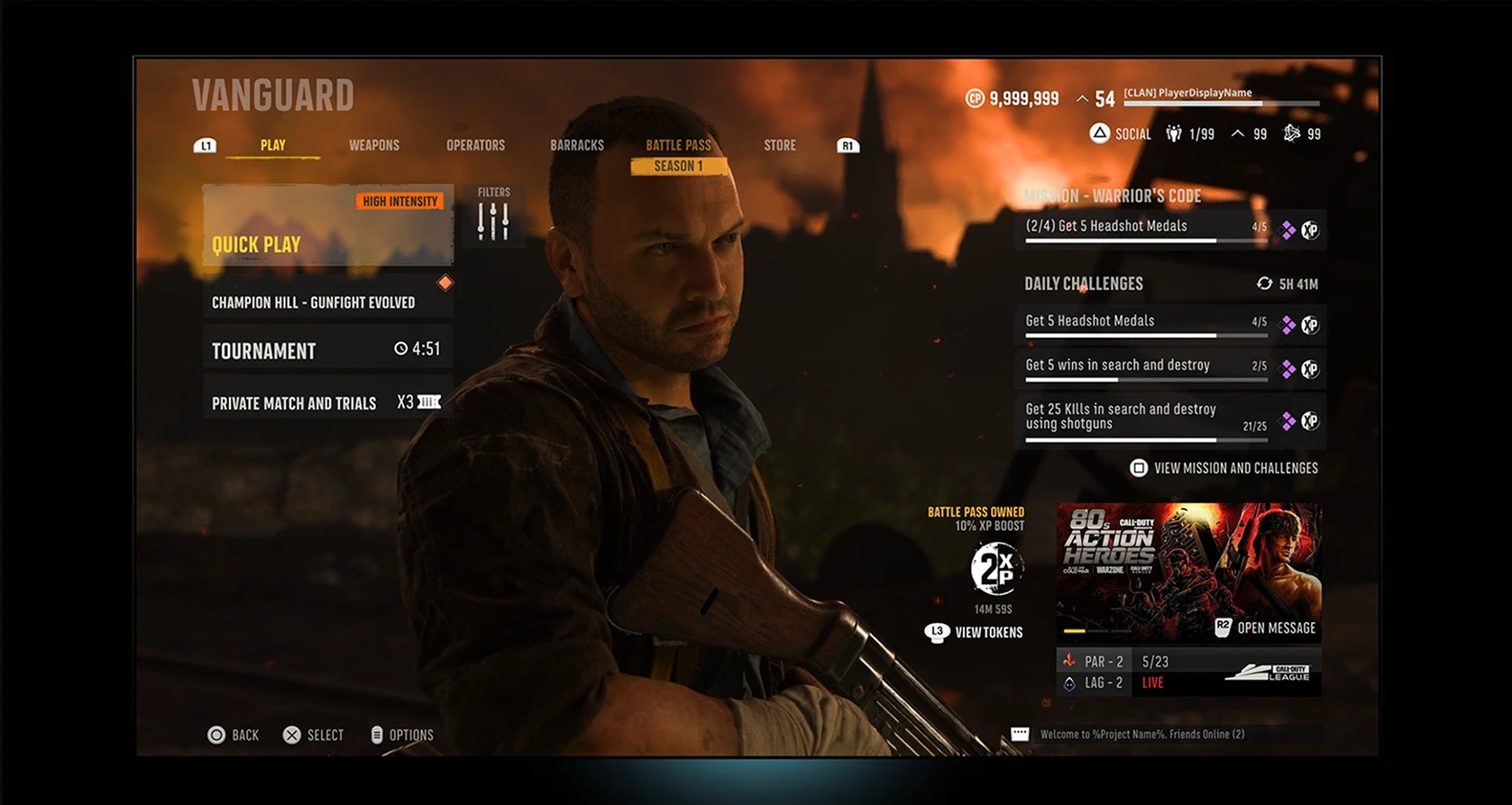This screenshot has height=805, width=1512.
Task: Go to the Barracks tab
Action: pyautogui.click(x=577, y=145)
